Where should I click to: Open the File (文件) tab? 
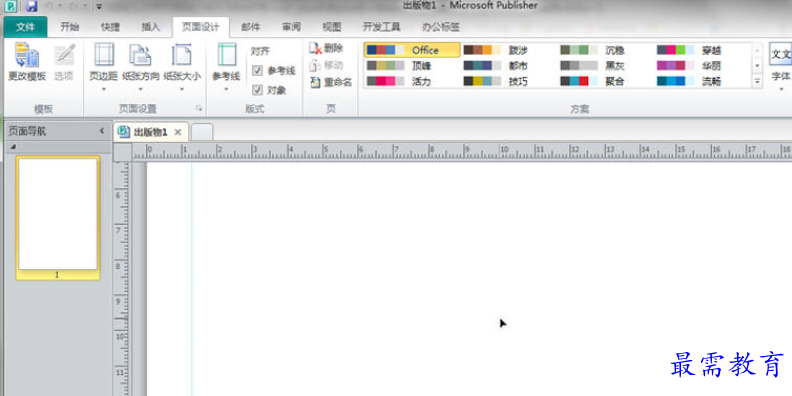[25, 27]
